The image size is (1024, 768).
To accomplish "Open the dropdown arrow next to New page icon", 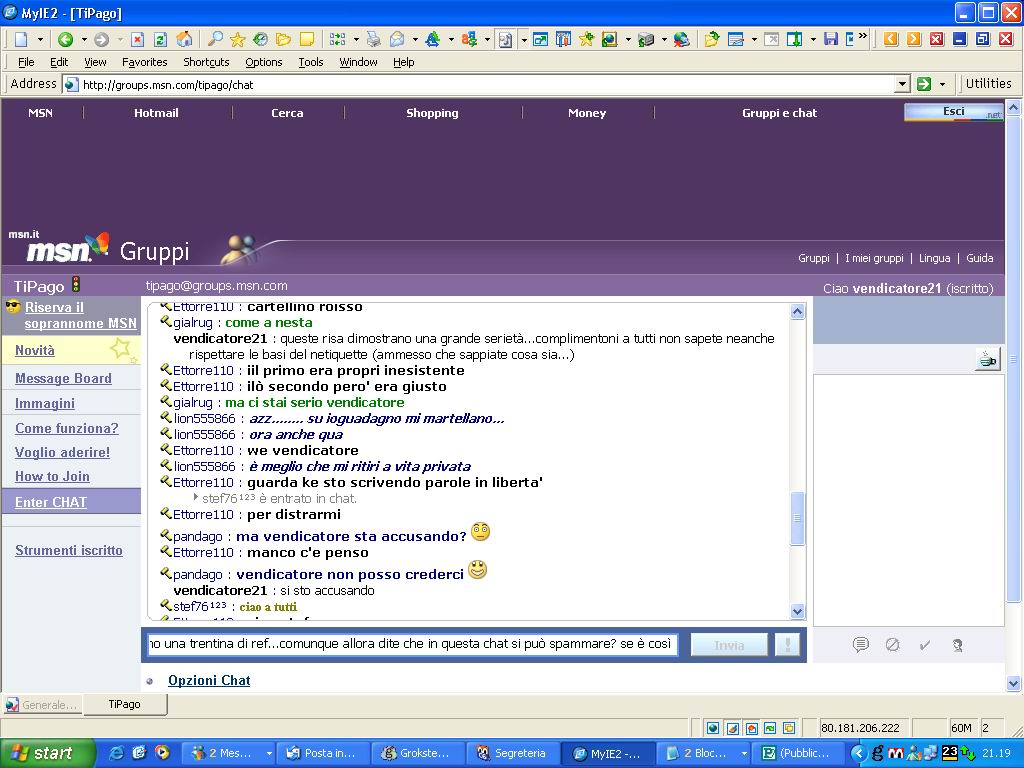I will pos(40,40).
